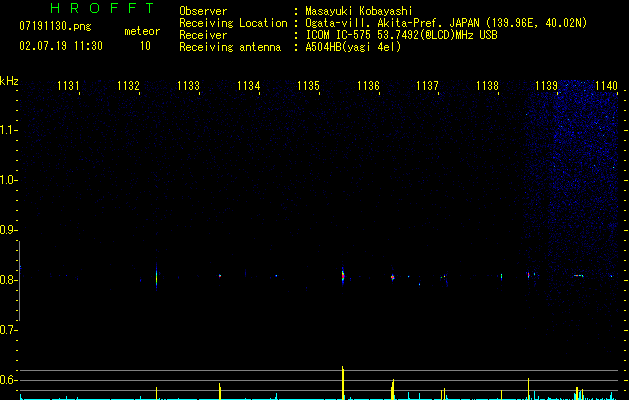This screenshot has width=629, height=400.
Task: Click the strongest meteor echo after 1135
Action: point(343,276)
